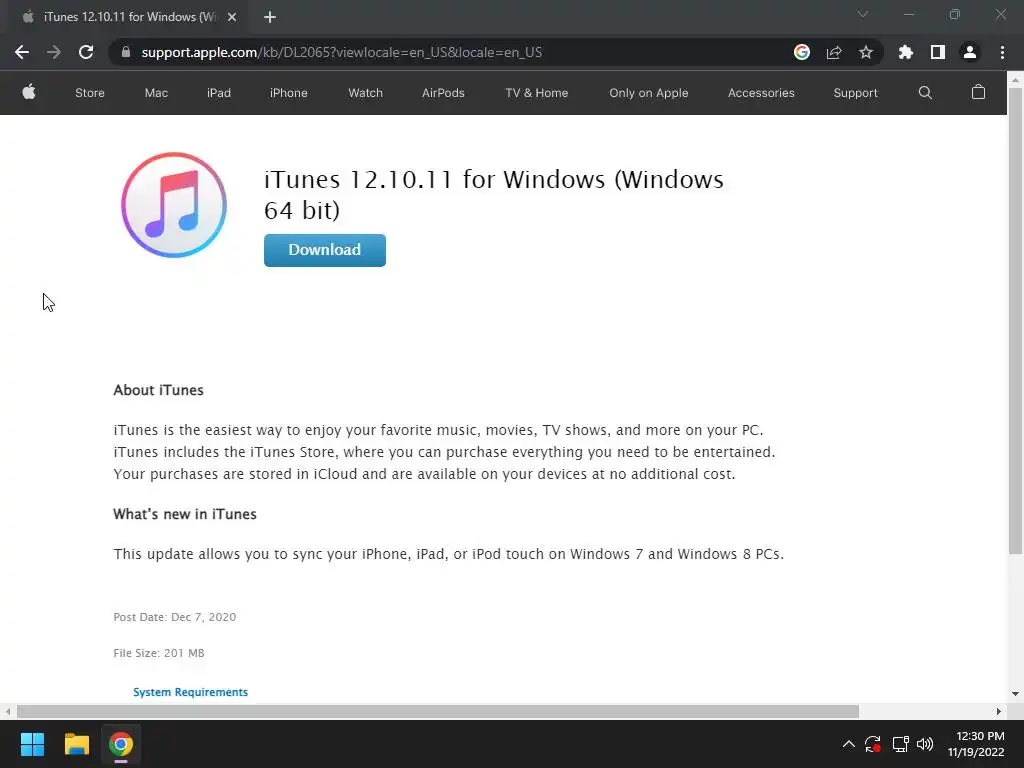Viewport: 1024px width, 768px height.
Task: Open the Mac menu item
Action: point(156,93)
